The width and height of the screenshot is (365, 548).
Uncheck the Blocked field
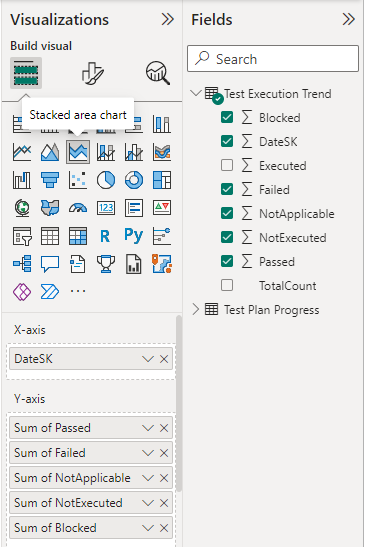[x=227, y=117]
